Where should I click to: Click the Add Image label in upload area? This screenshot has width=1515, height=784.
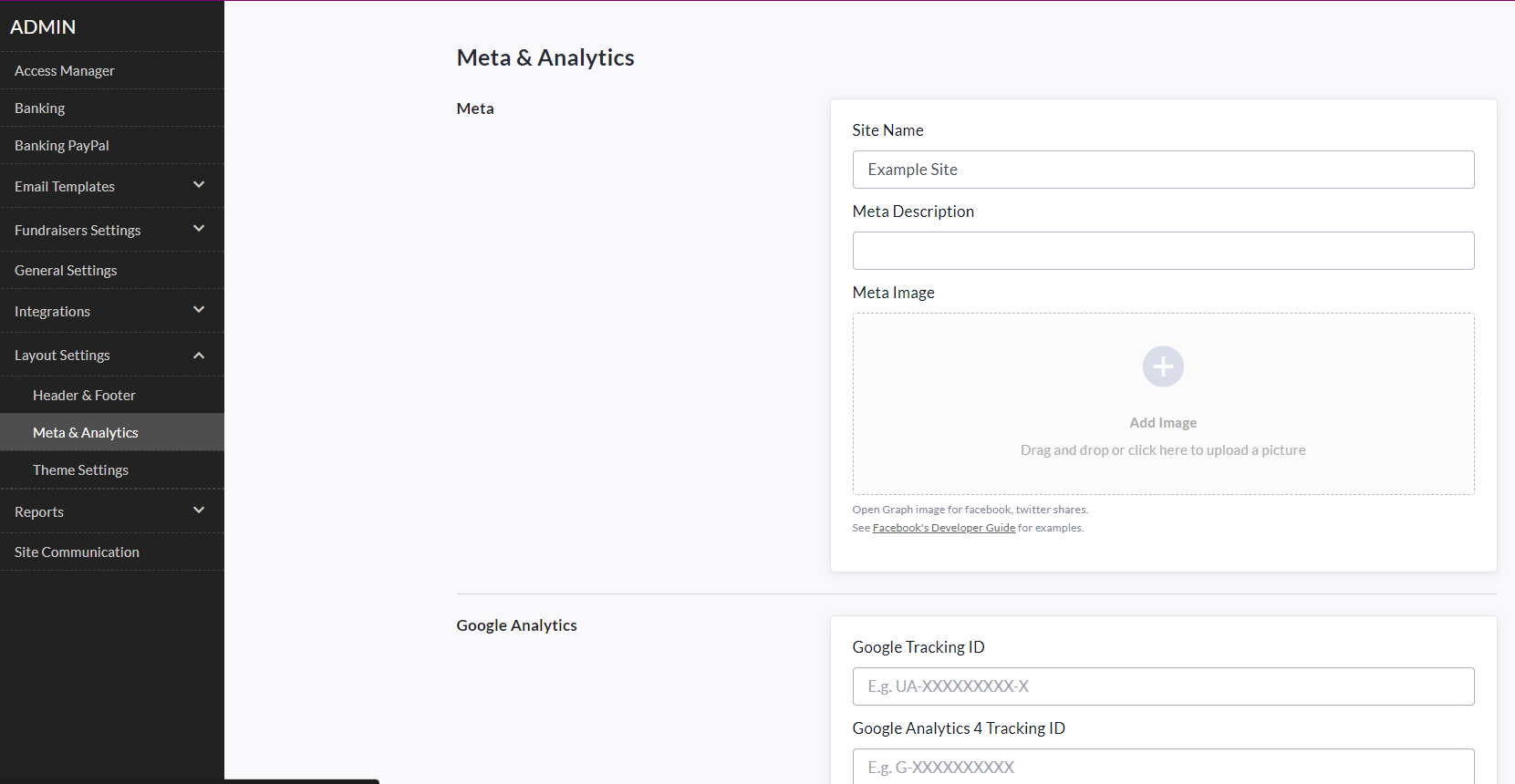pyautogui.click(x=1163, y=423)
